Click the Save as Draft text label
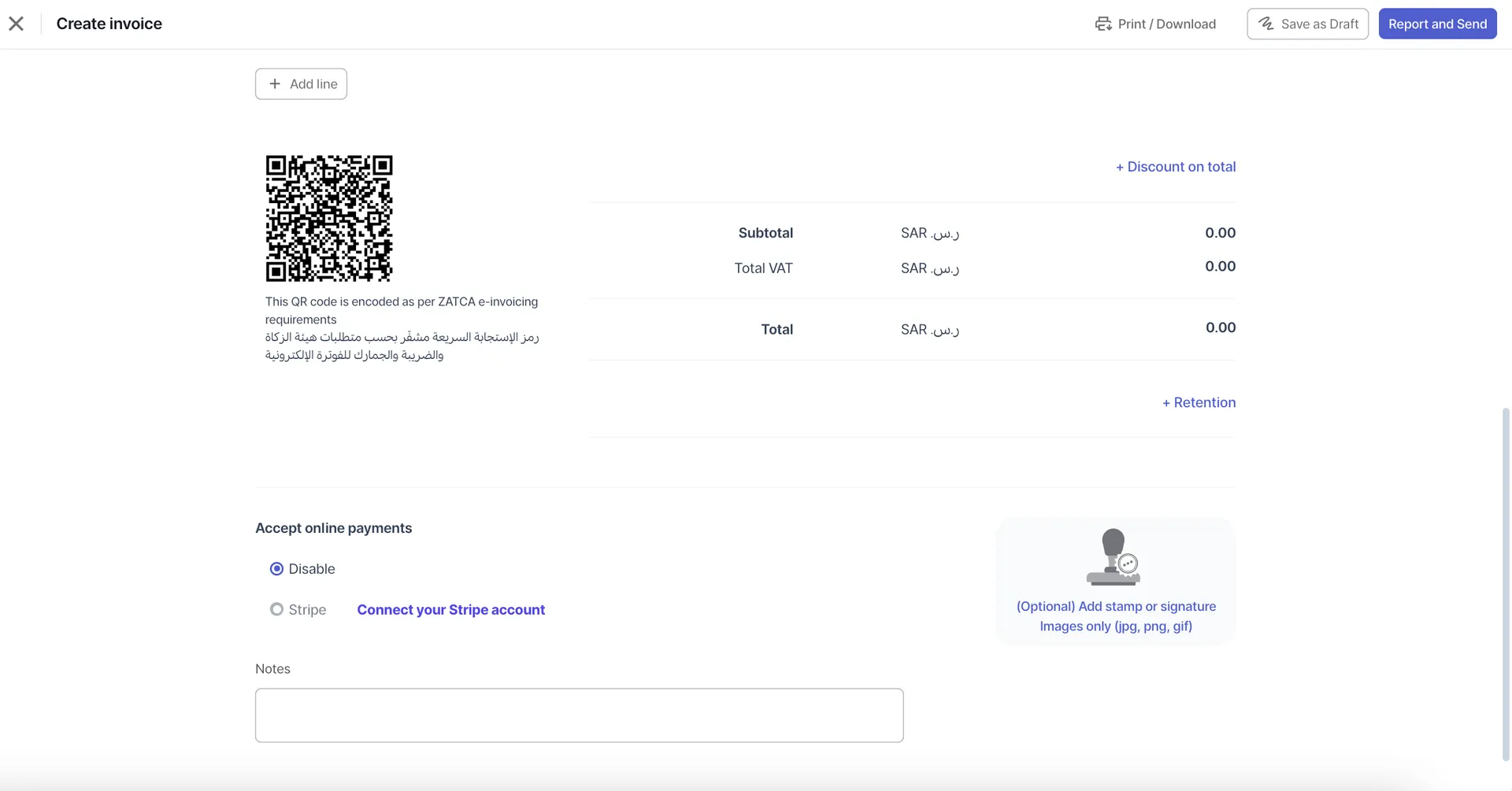This screenshot has width=1512, height=791. (1320, 24)
